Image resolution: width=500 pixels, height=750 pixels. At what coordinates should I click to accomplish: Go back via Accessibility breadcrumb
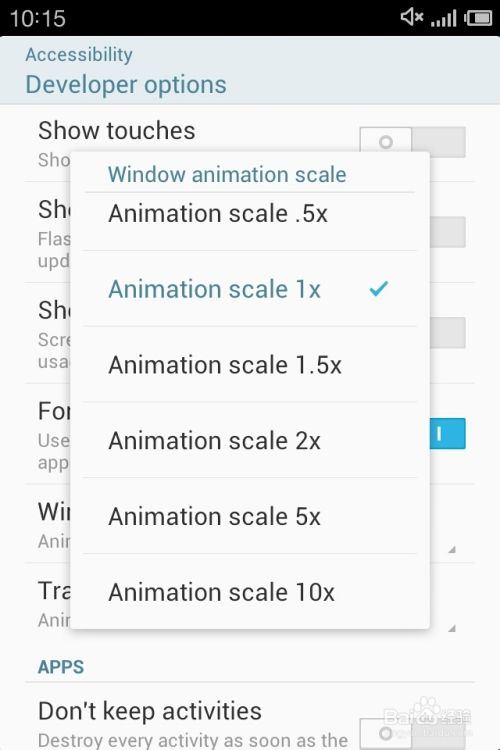(79, 55)
